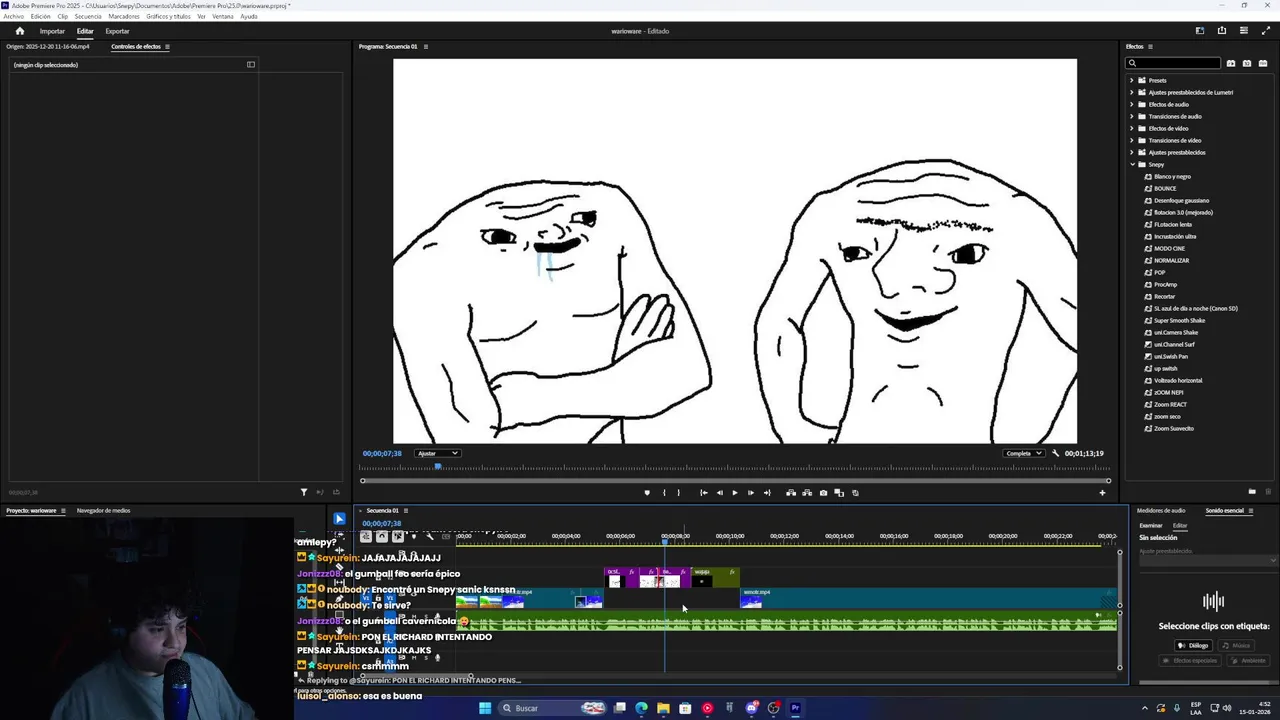Click the Ambiente tag button
Image resolution: width=1280 pixels, height=720 pixels.
click(x=1249, y=660)
